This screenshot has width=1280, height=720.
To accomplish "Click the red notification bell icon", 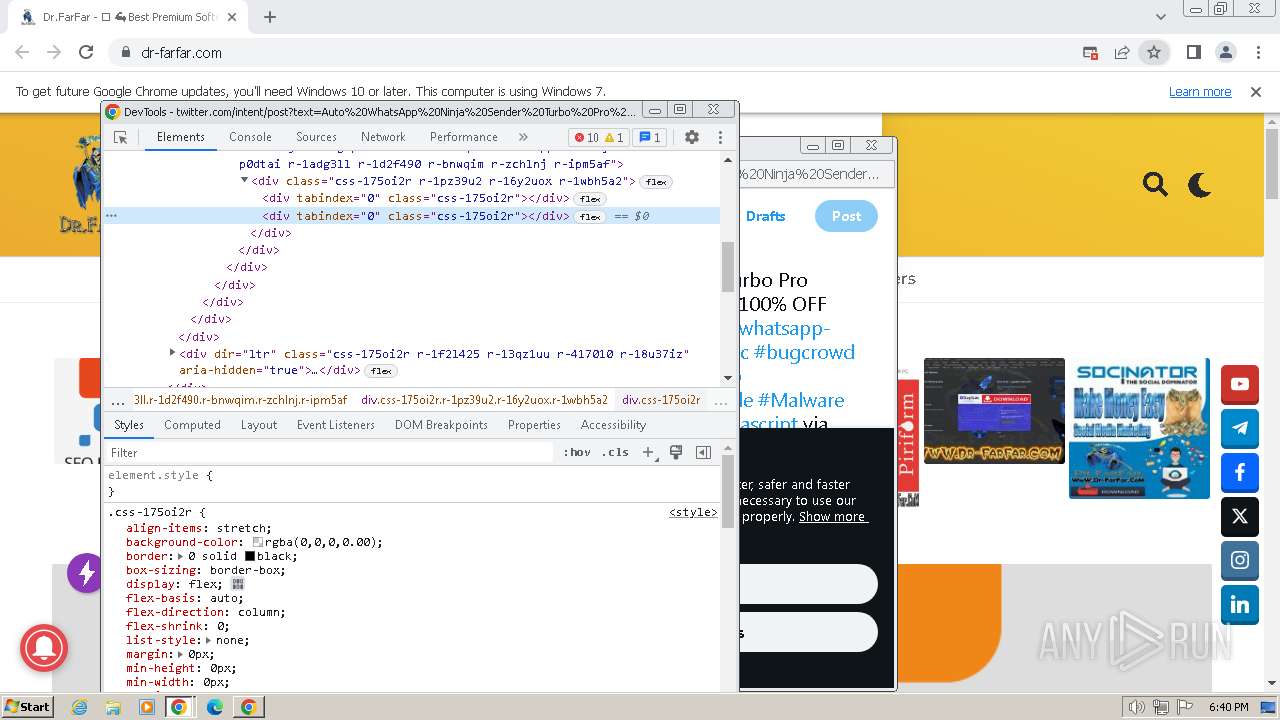I will (44, 649).
